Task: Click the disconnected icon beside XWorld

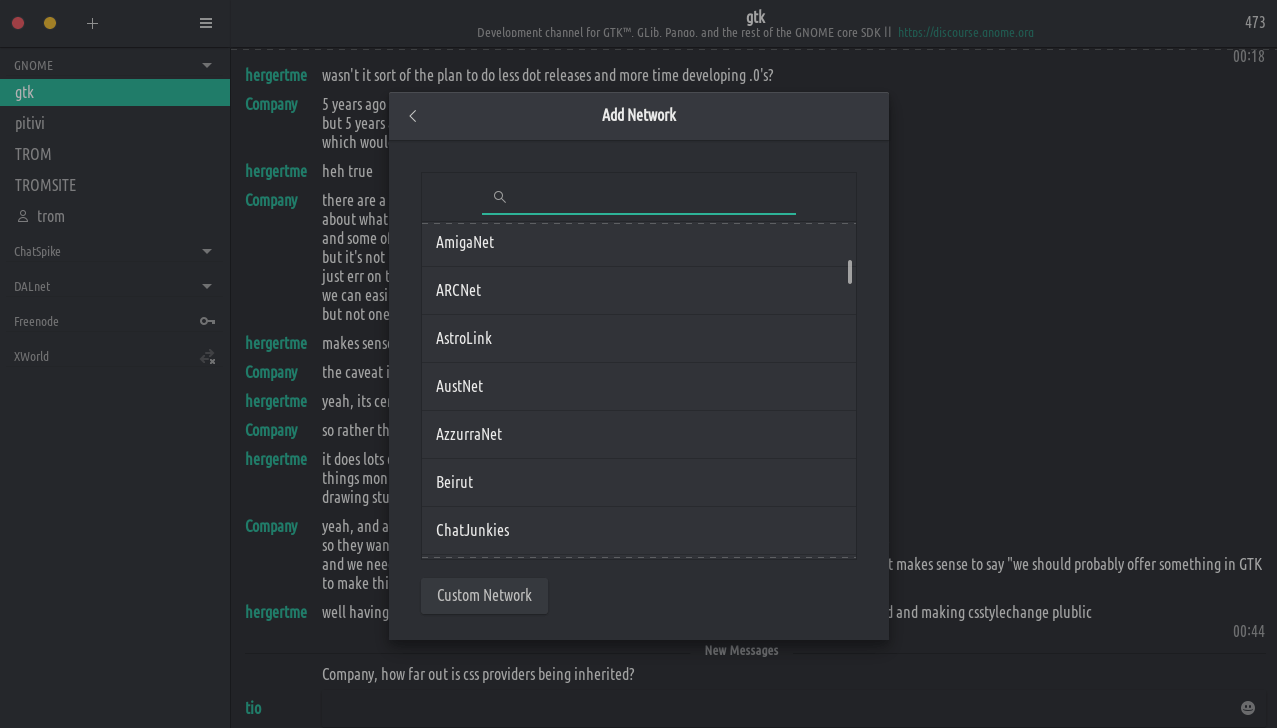Action: click(207, 357)
